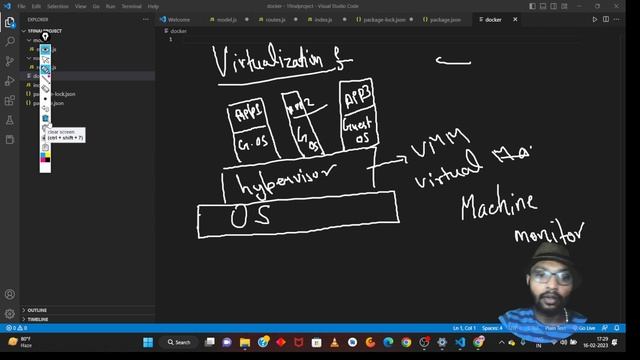The height and width of the screenshot is (360, 640).
Task: Switch to the index.js tab
Action: (323, 20)
